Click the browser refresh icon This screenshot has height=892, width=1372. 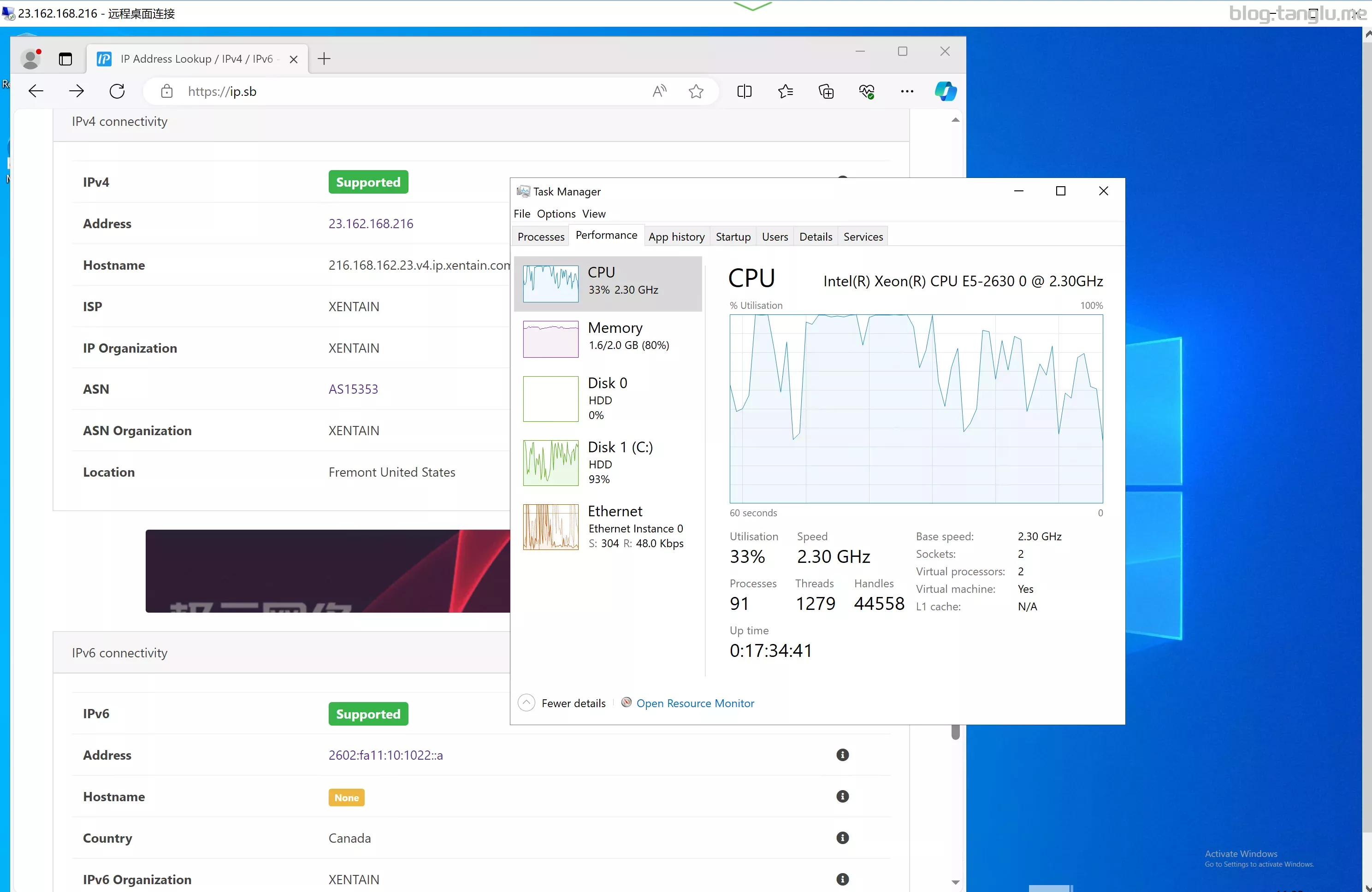117,91
